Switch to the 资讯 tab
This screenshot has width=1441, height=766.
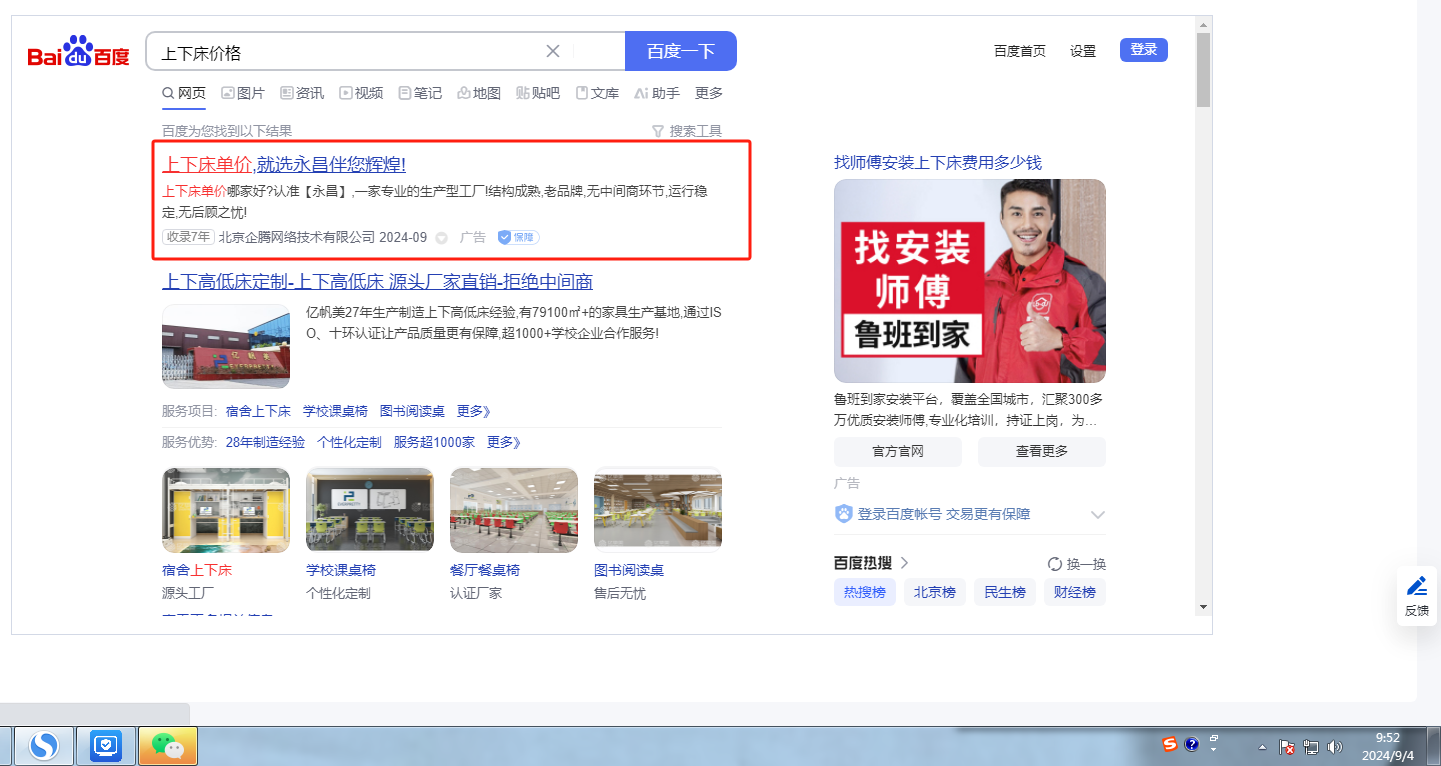[302, 93]
